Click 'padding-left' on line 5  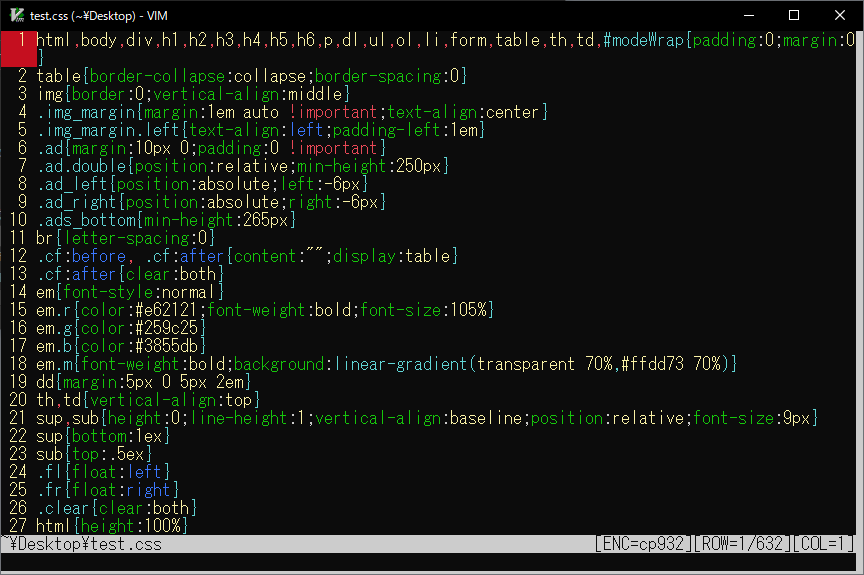(x=387, y=130)
